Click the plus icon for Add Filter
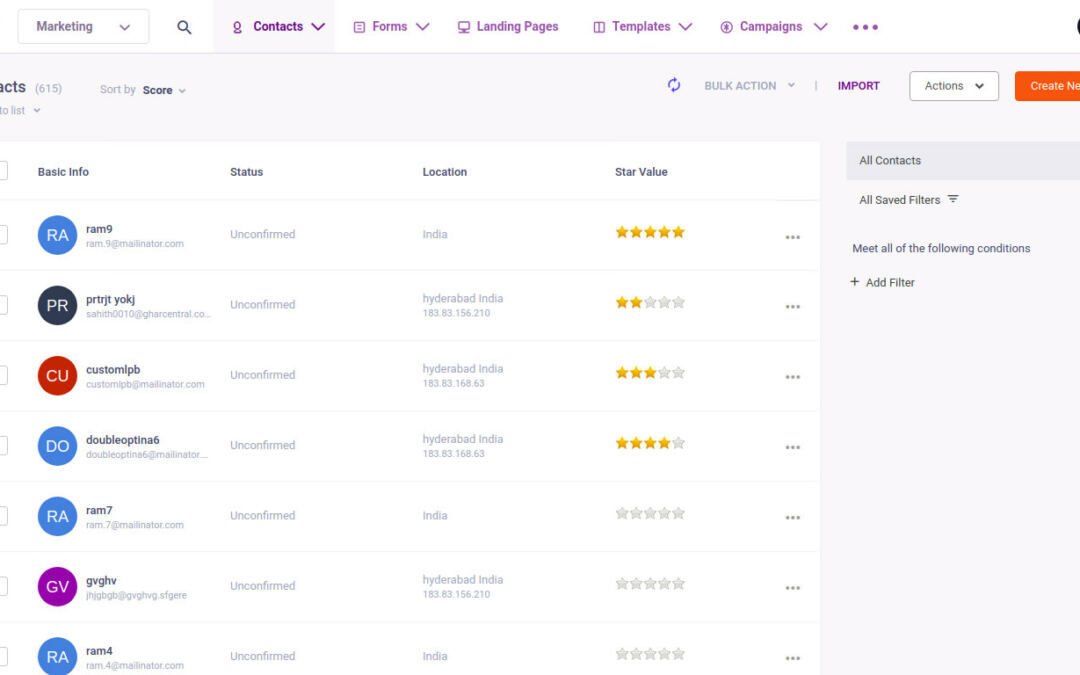 pyautogui.click(x=854, y=282)
